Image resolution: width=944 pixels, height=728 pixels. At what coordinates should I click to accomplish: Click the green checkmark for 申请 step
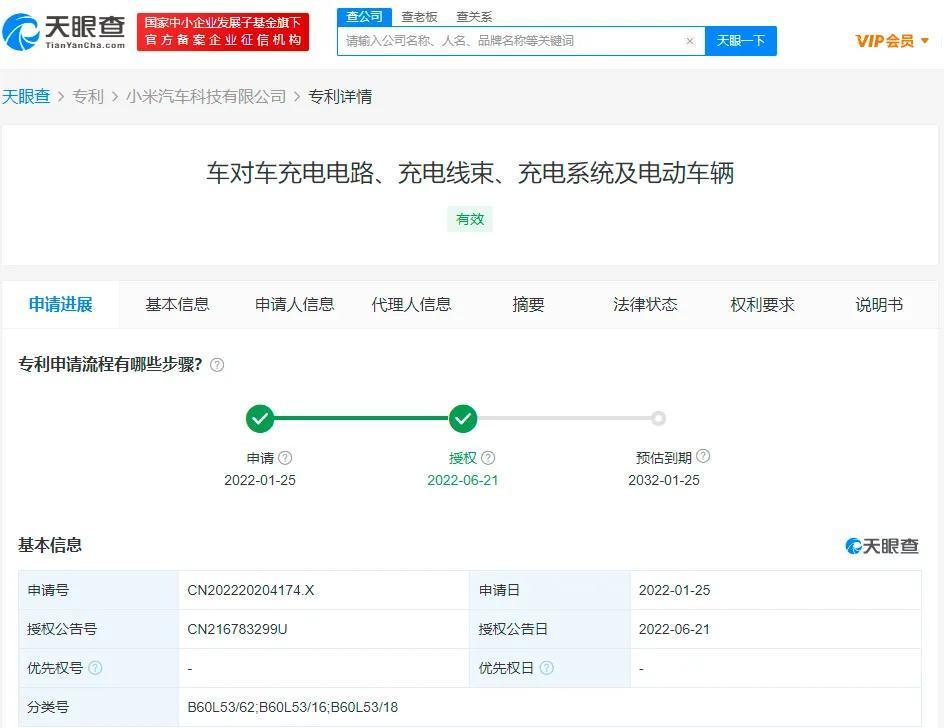coord(260,418)
